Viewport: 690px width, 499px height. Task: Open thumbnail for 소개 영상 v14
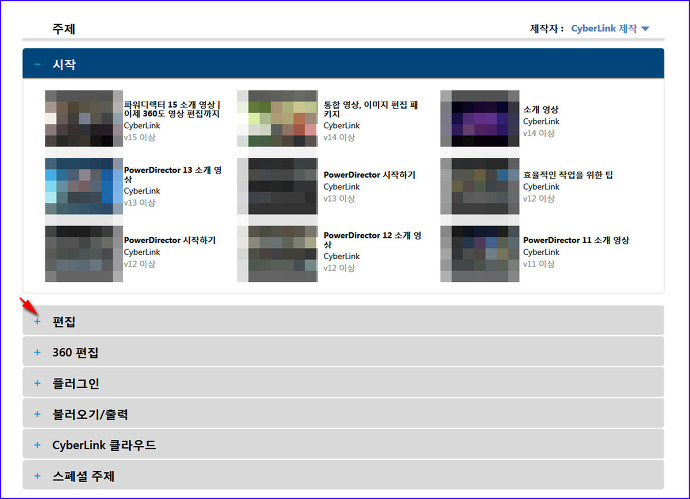tap(480, 118)
